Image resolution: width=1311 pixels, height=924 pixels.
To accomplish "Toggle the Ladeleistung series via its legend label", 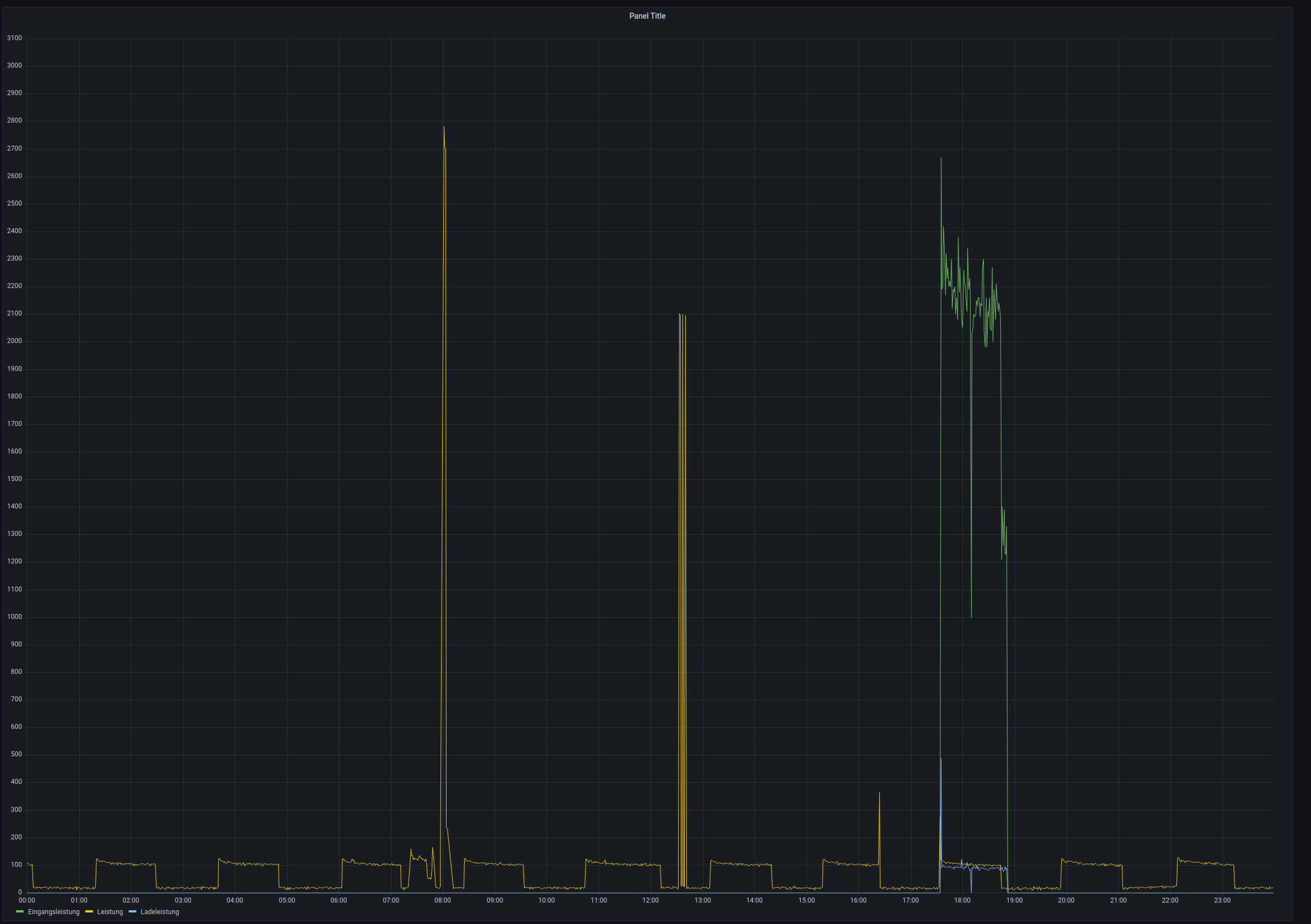I will 159,911.
